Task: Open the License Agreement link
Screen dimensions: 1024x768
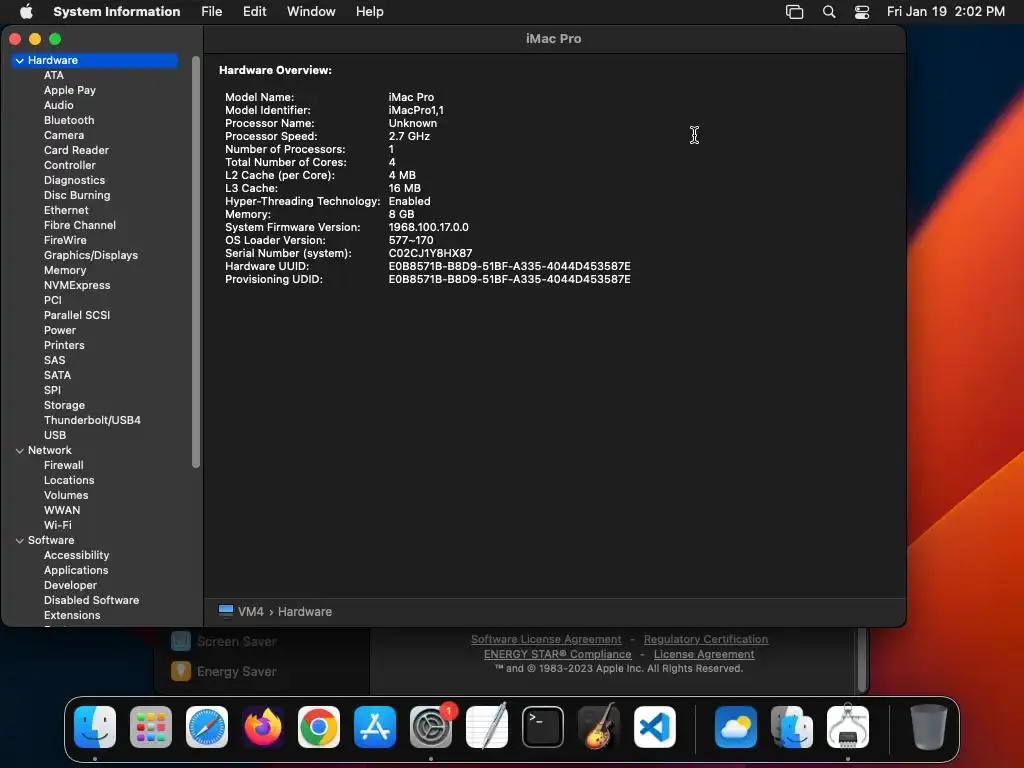Action: [704, 654]
